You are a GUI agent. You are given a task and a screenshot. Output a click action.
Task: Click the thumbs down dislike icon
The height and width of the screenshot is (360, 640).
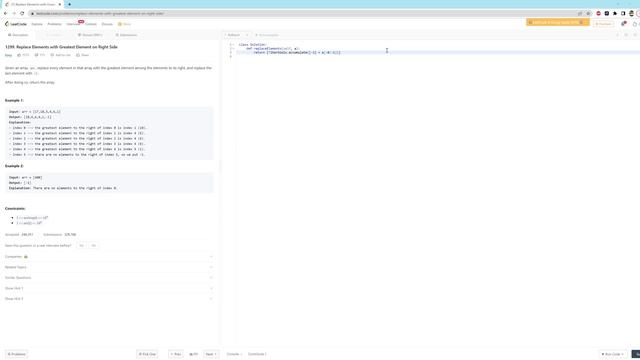(36, 55)
